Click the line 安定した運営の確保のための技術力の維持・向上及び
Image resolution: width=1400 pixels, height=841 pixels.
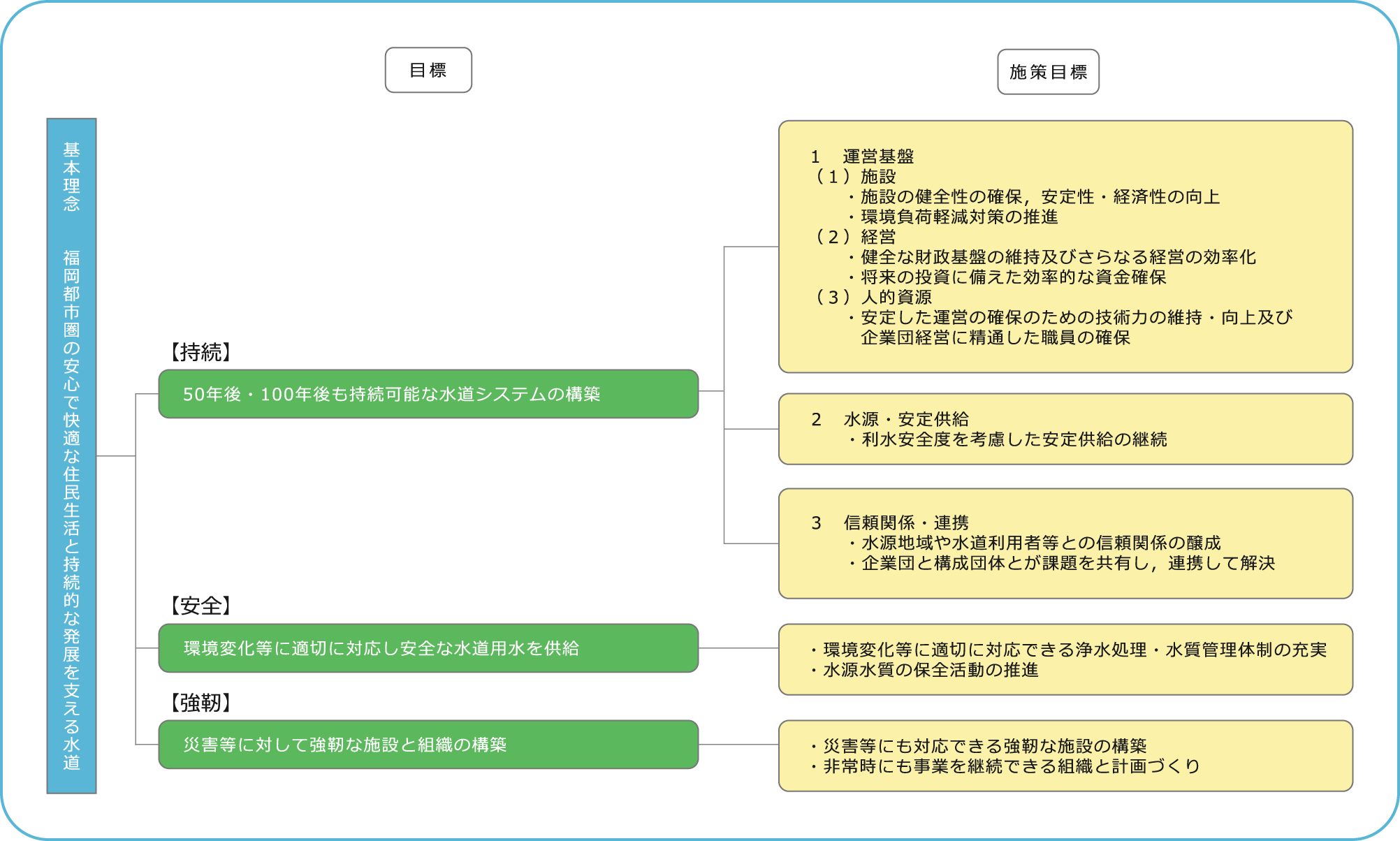pos(1070,318)
